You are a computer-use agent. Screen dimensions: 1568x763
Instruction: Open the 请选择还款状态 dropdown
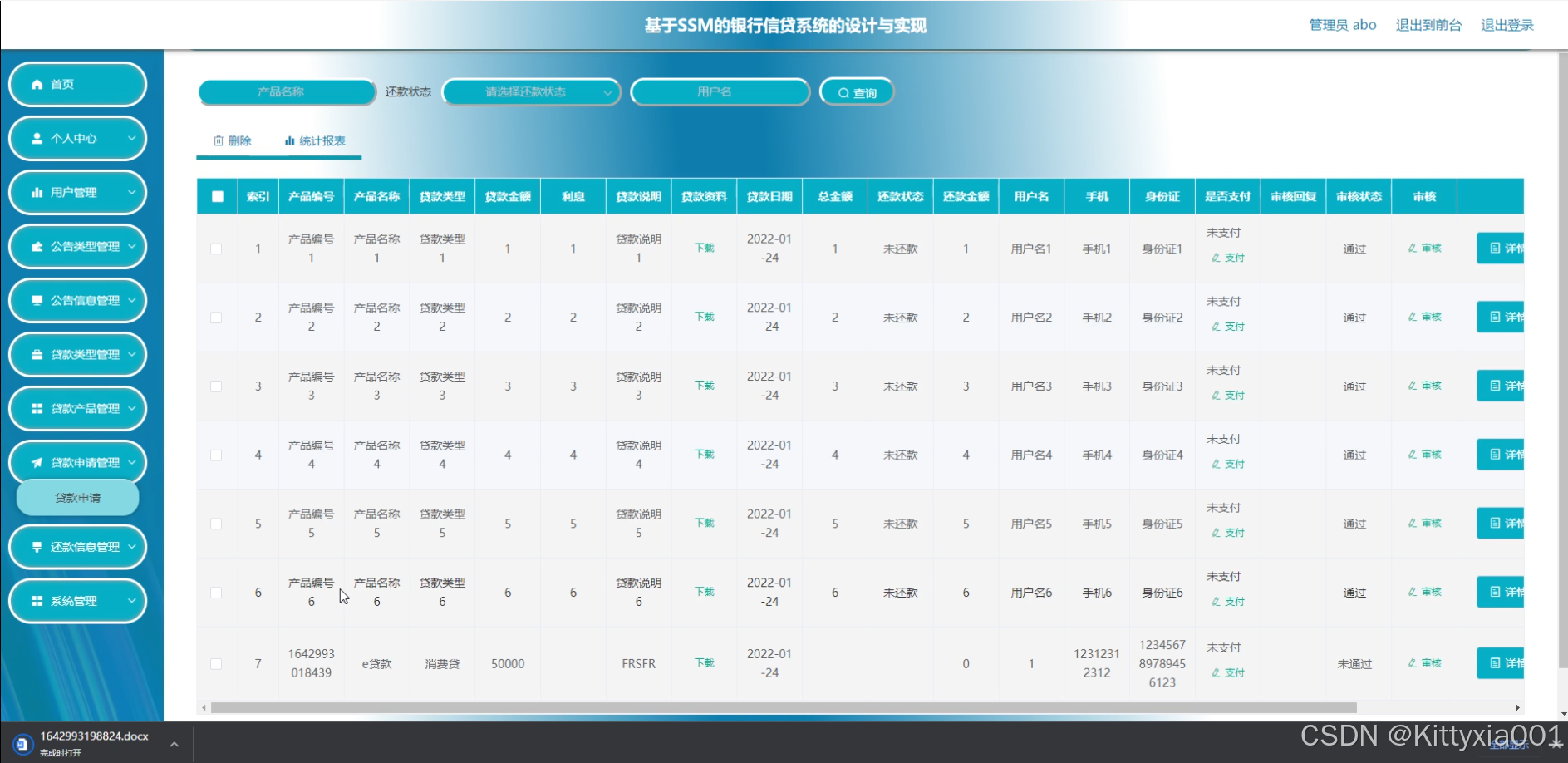(532, 92)
